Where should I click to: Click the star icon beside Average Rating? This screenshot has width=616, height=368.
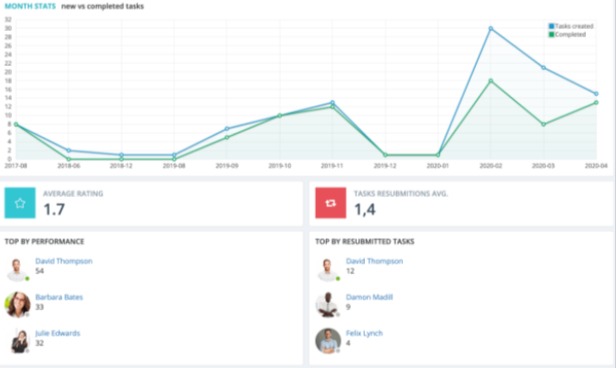(20, 203)
